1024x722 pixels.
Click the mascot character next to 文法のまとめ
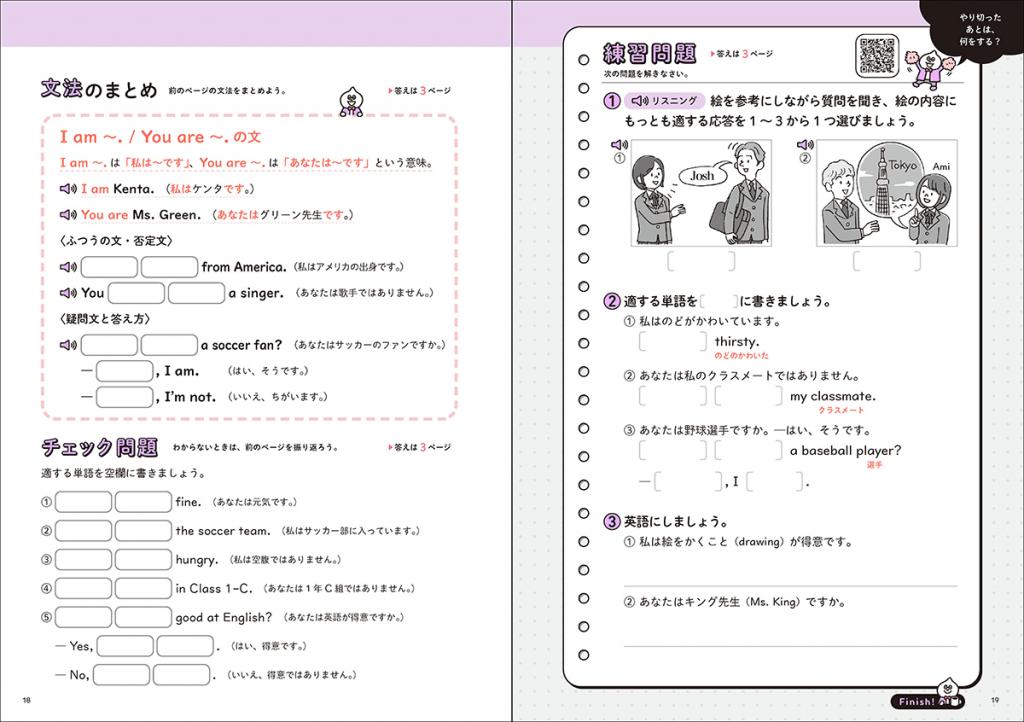(x=351, y=101)
